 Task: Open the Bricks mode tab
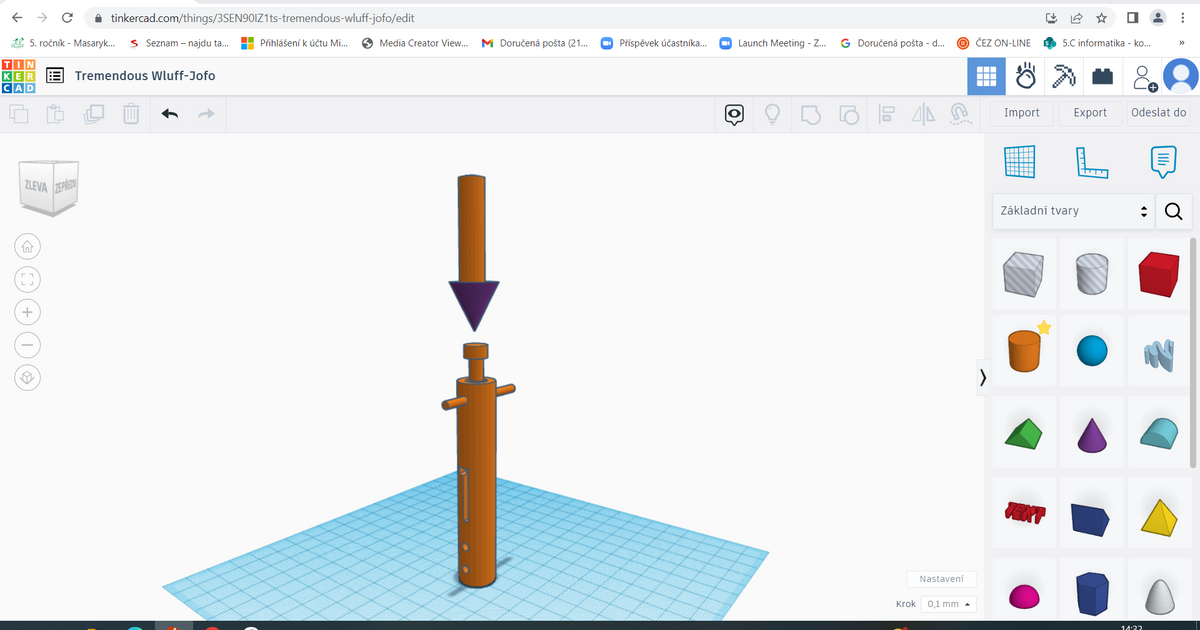(1102, 76)
